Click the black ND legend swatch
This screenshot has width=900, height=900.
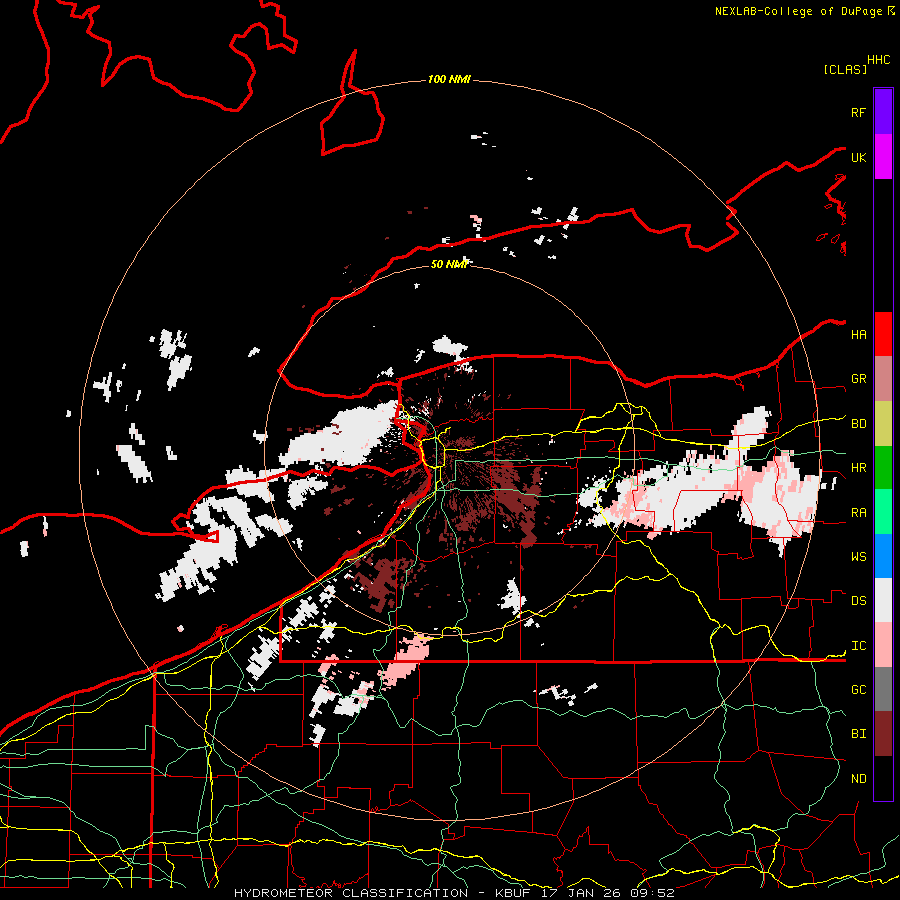883,778
